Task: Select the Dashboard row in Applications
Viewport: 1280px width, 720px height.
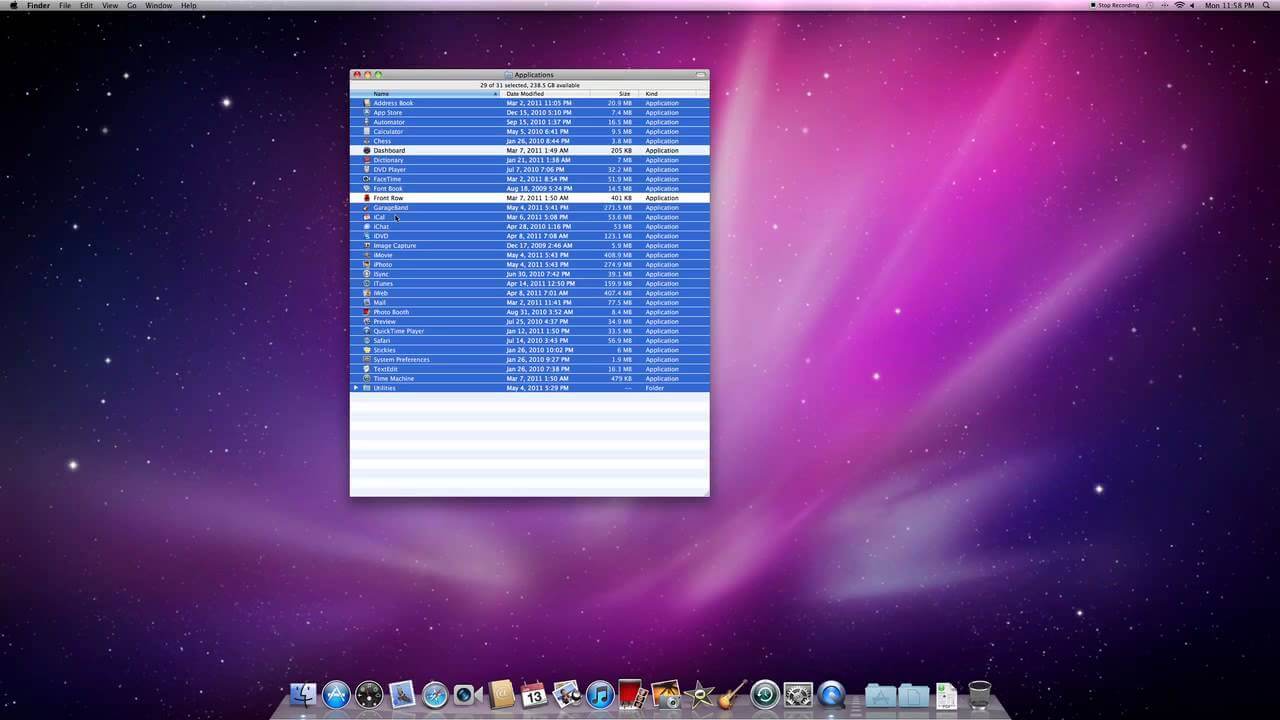Action: [x=430, y=151]
